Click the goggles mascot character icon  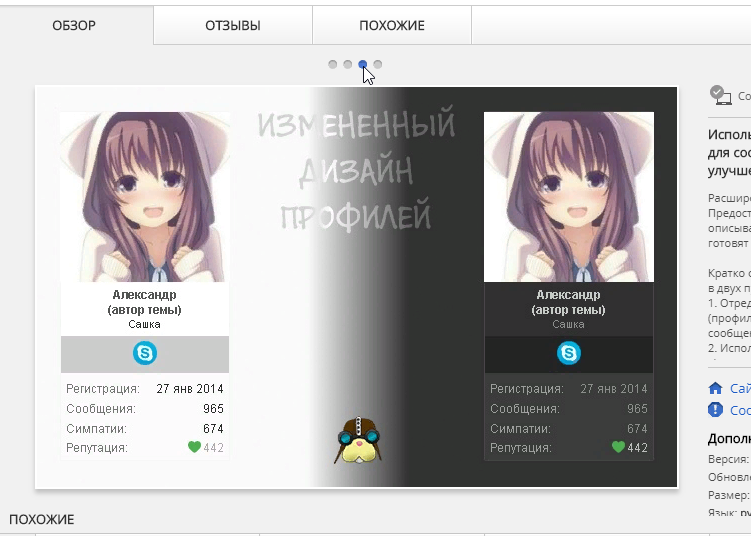358,441
